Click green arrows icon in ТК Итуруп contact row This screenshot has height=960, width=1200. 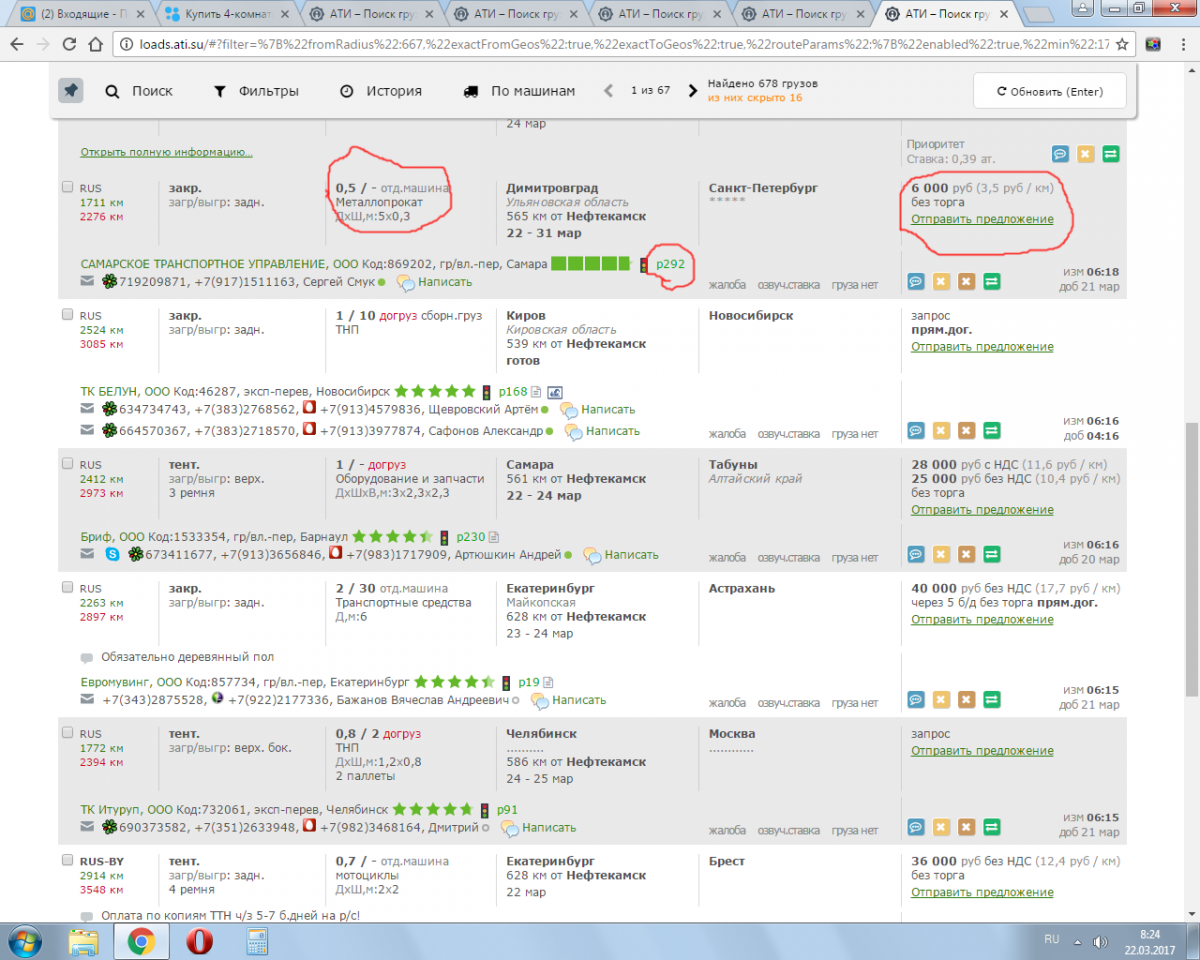[x=991, y=826]
